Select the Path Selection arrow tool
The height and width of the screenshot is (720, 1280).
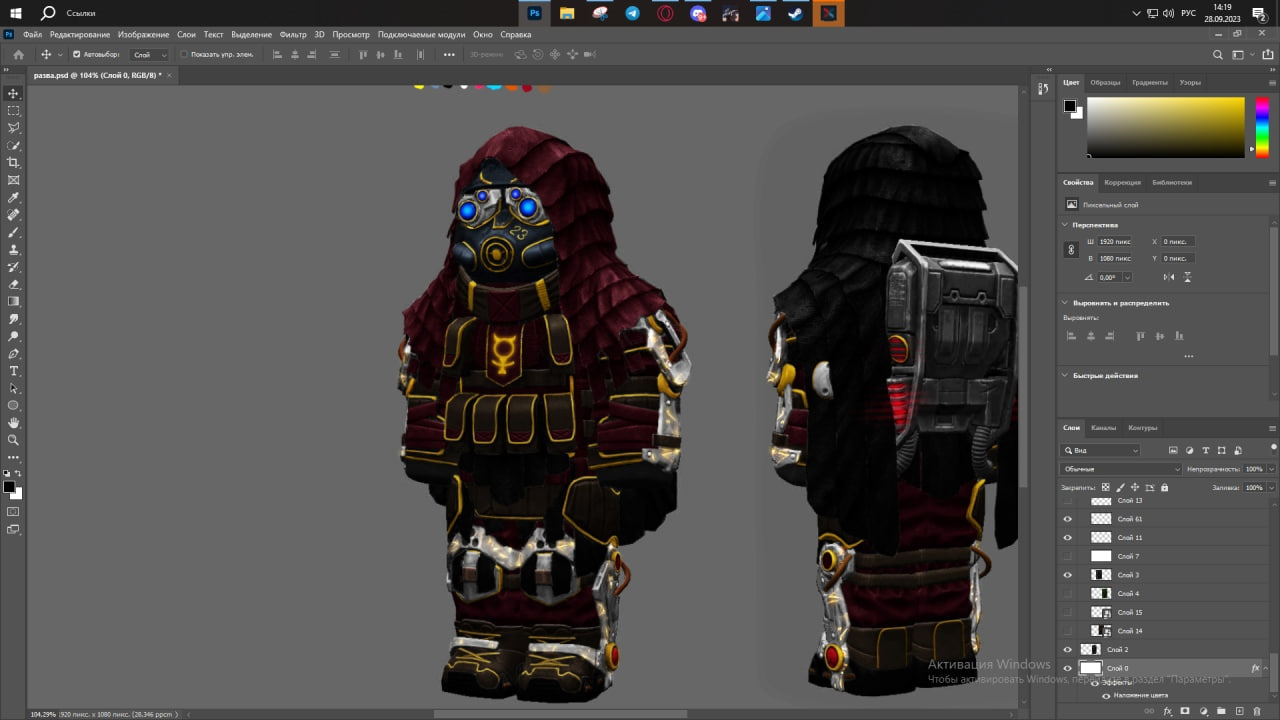tap(13, 388)
